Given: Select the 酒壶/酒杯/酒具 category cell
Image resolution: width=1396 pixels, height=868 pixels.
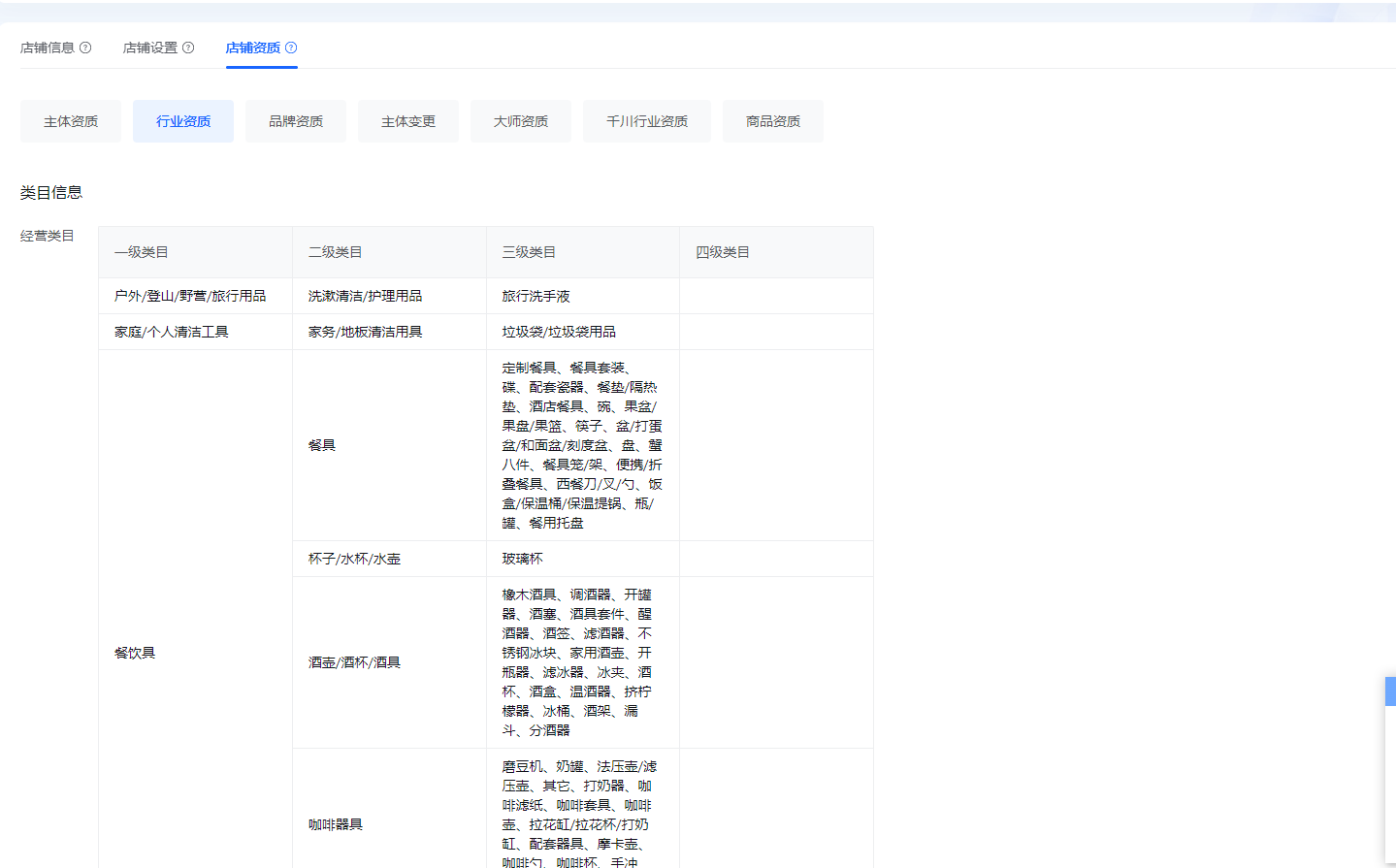Looking at the screenshot, I should pyautogui.click(x=354, y=662).
